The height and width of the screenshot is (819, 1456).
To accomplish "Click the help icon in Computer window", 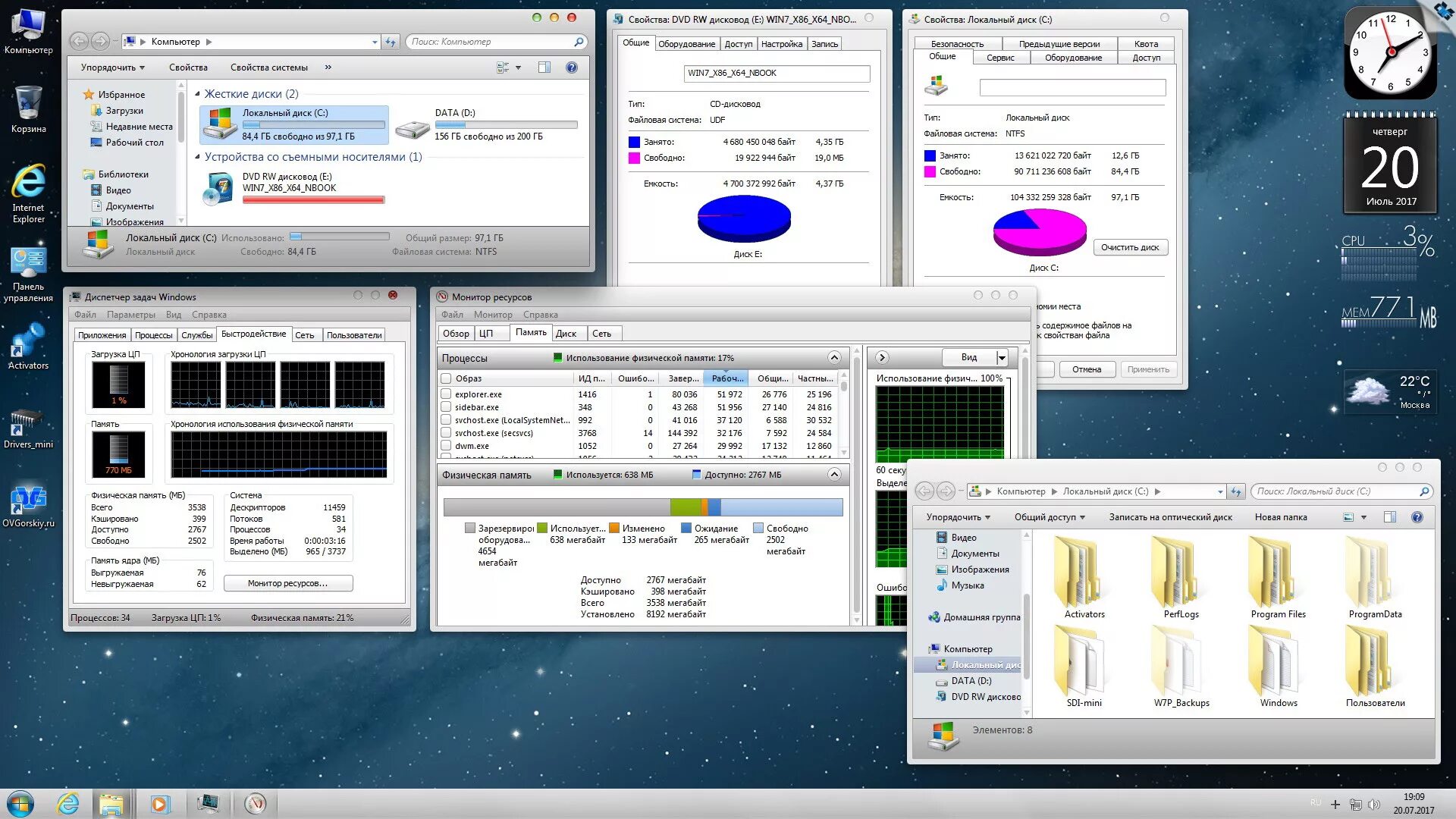I will coord(572,67).
